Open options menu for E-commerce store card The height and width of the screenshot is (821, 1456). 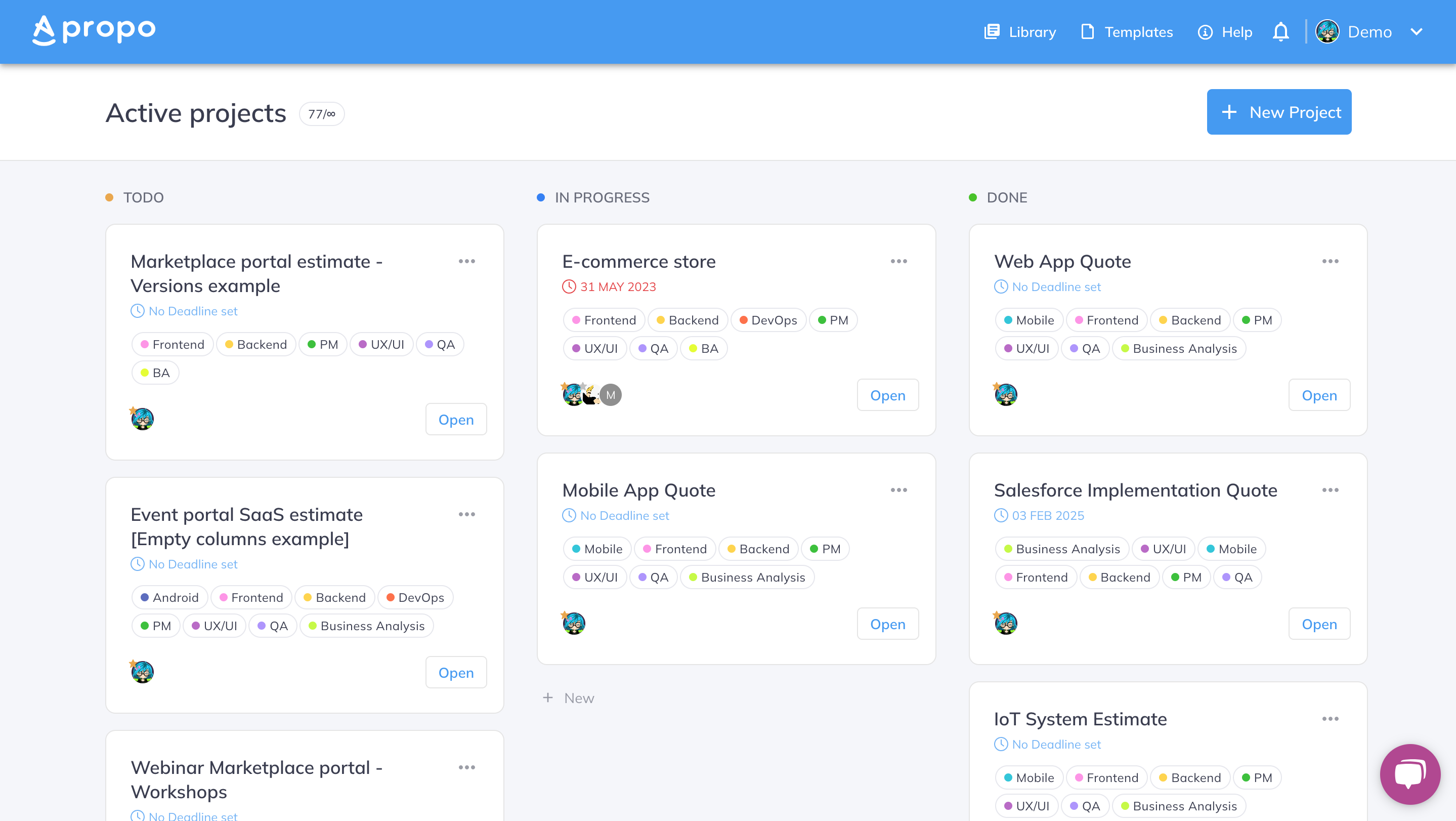tap(898, 261)
